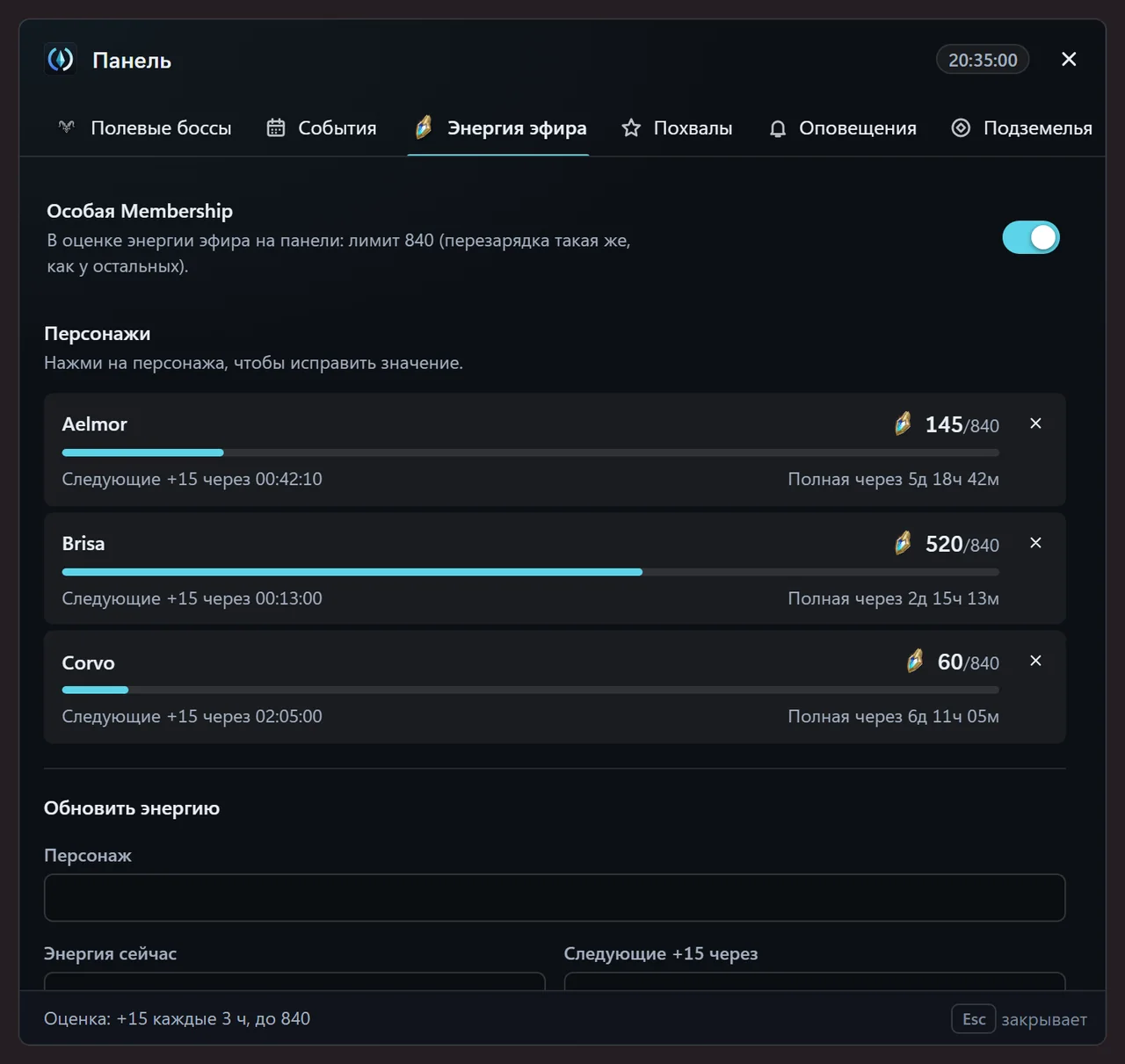Remove Corvo with its X icon
Image resolution: width=1125 pixels, height=1064 pixels.
pos(1035,661)
